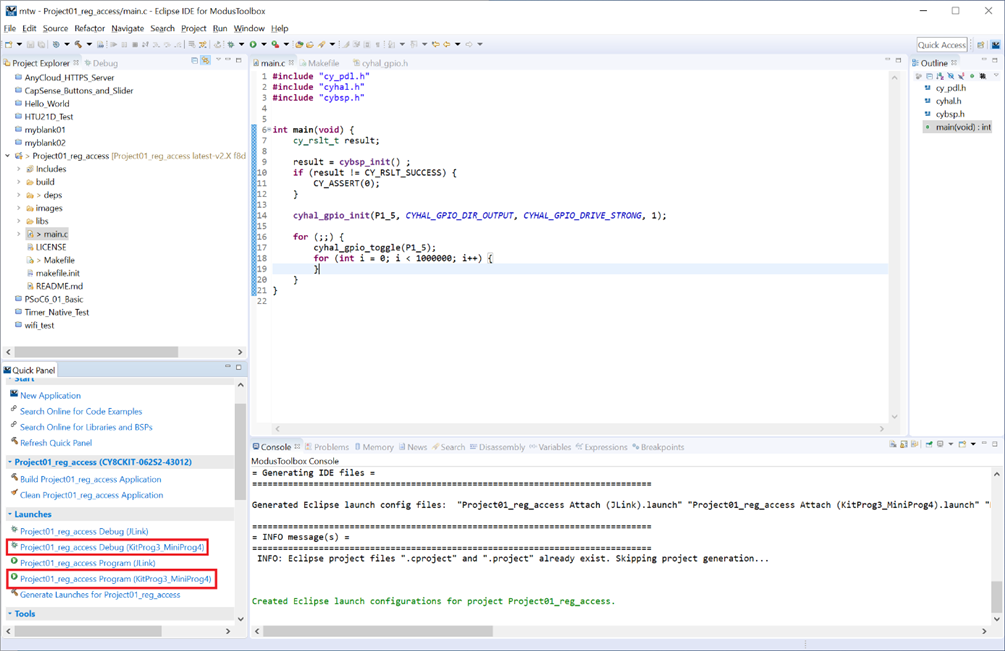Click the Quick Access search field
This screenshot has height=651, width=1005.
pyautogui.click(x=941, y=44)
